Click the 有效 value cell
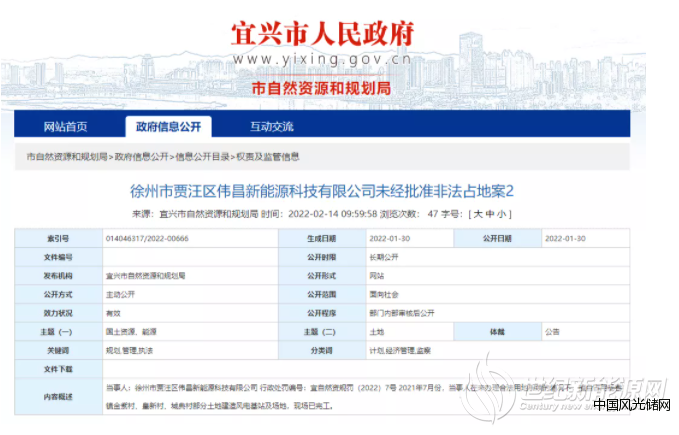Screen dimensions: 679x435 190,313
